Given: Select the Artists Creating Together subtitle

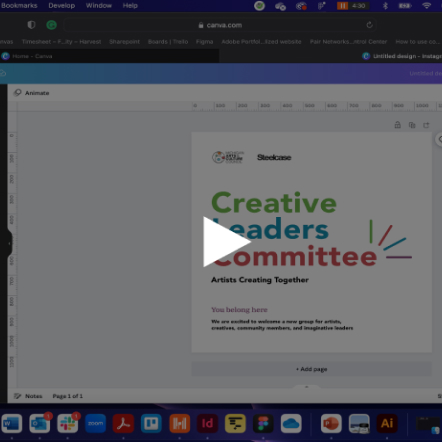Looking at the screenshot, I should click(x=260, y=280).
